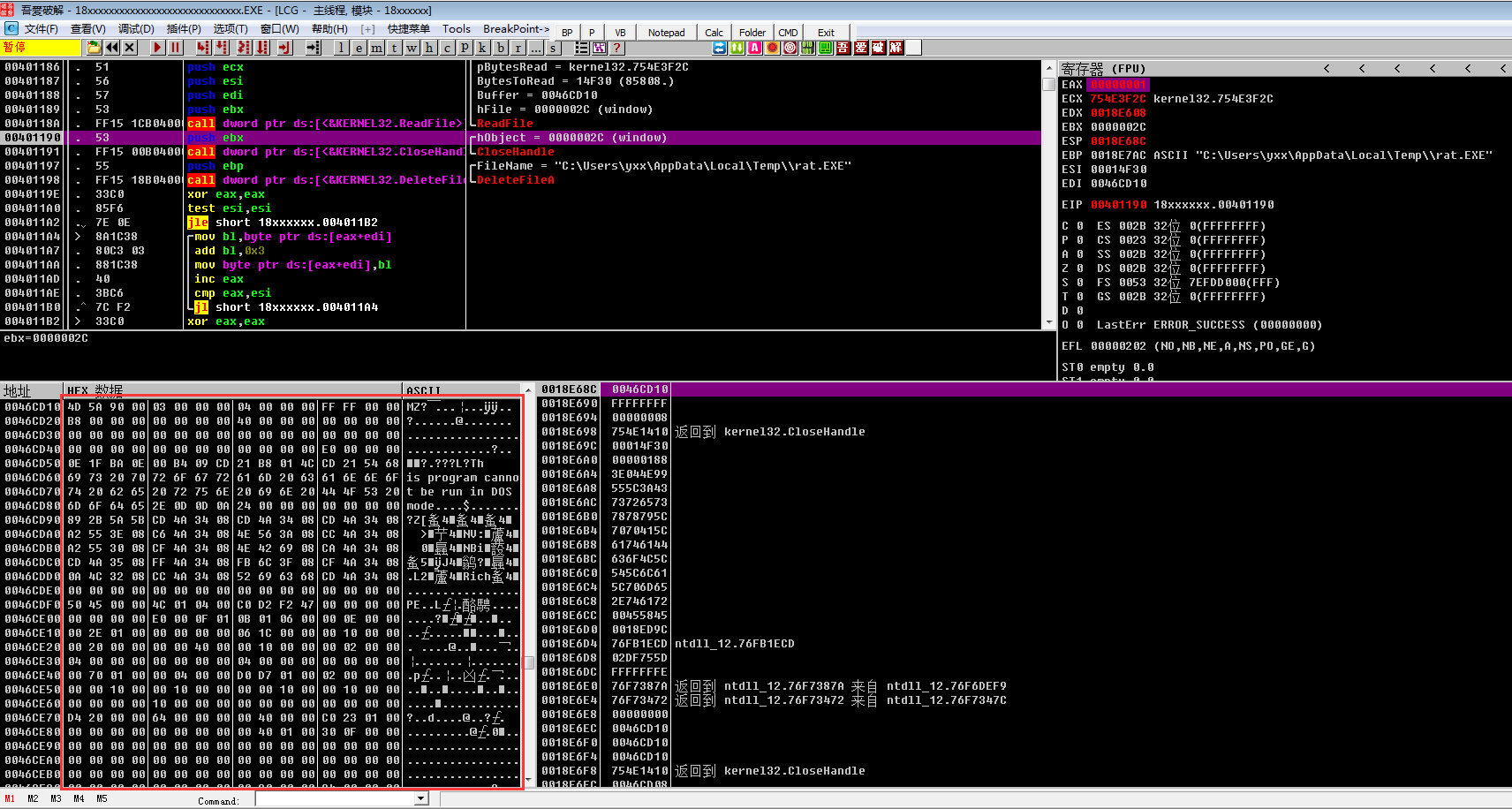Click the red Run program arrow
This screenshot has width=1512, height=809.
coord(157,48)
